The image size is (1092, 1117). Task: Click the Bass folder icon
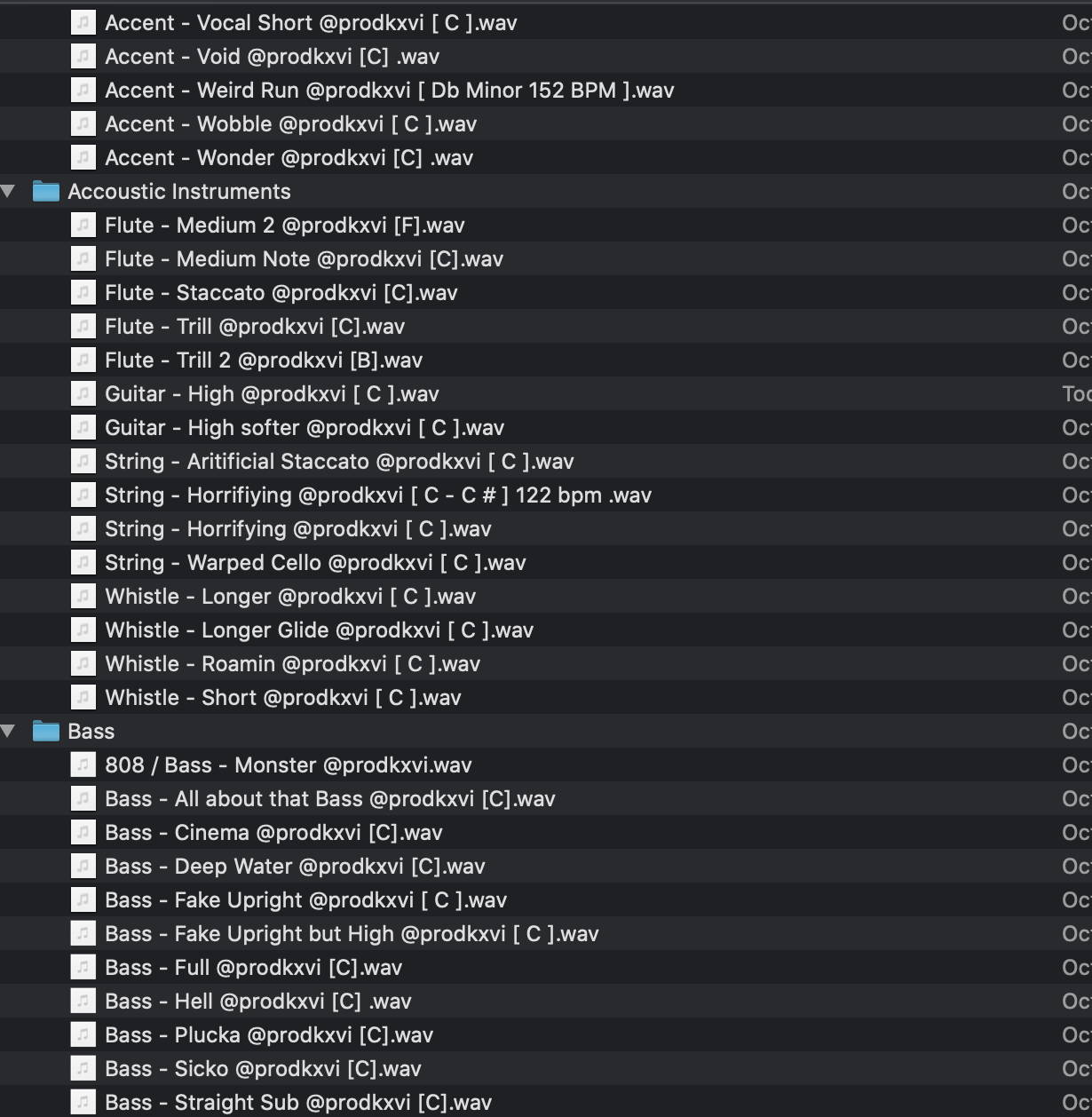[x=45, y=731]
